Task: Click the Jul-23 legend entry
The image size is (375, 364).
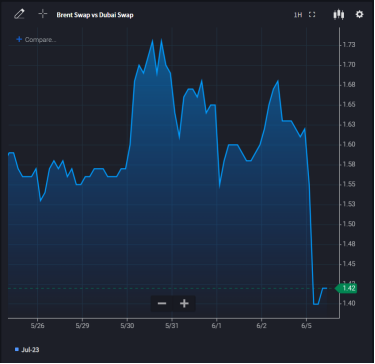Action: point(27,350)
